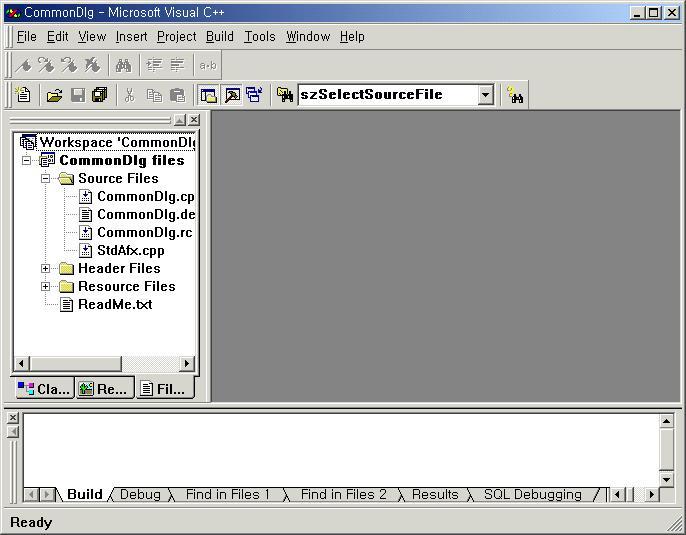Screen dimensions: 686x535
Task: Open the Edit menu
Action: click(x=57, y=36)
